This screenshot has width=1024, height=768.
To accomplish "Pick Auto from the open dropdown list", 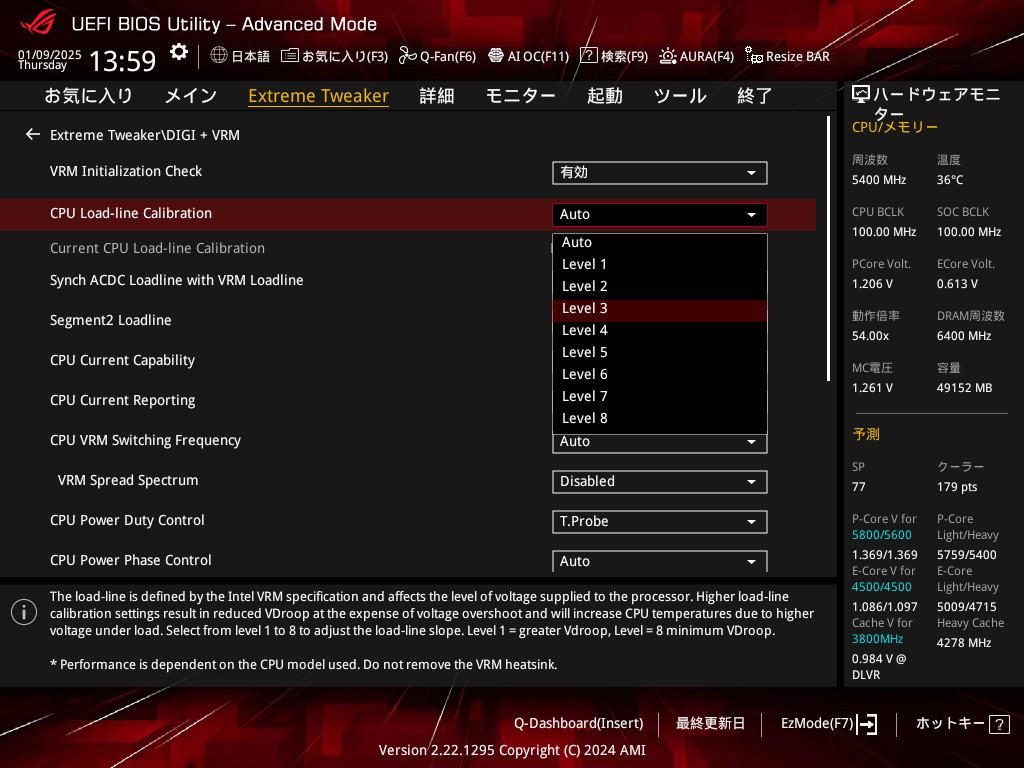I will coord(659,242).
